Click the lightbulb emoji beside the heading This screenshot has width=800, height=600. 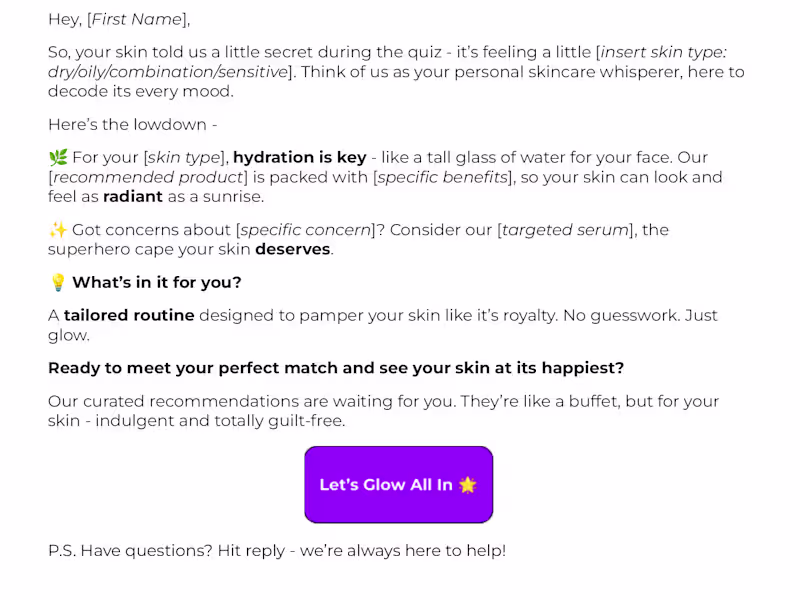[x=58, y=283]
